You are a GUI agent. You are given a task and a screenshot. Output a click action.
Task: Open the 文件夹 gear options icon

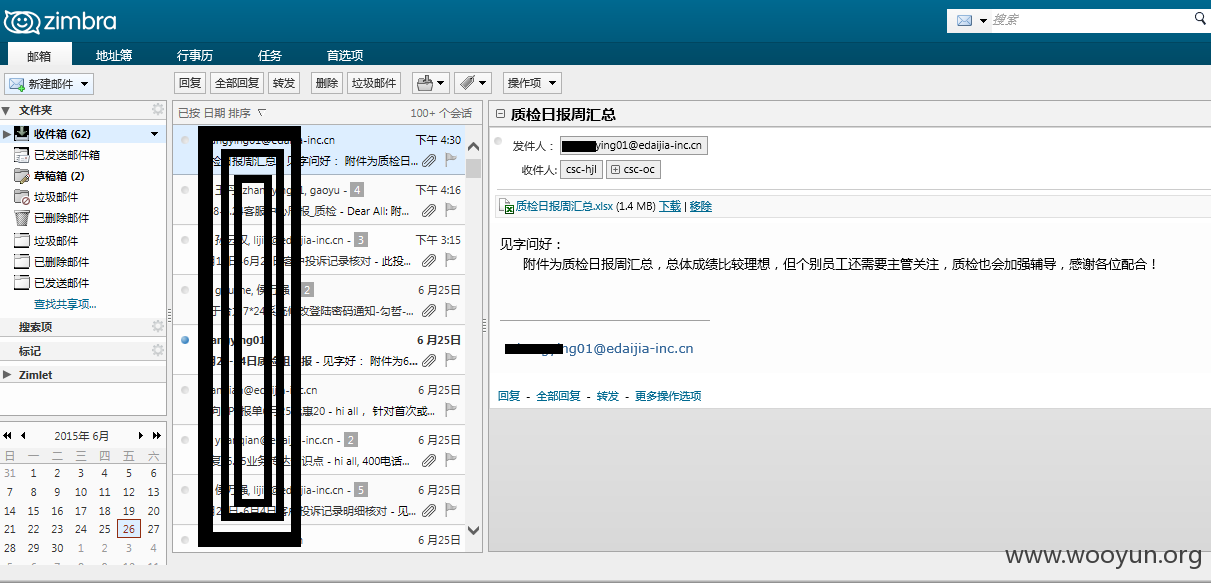tap(157, 109)
